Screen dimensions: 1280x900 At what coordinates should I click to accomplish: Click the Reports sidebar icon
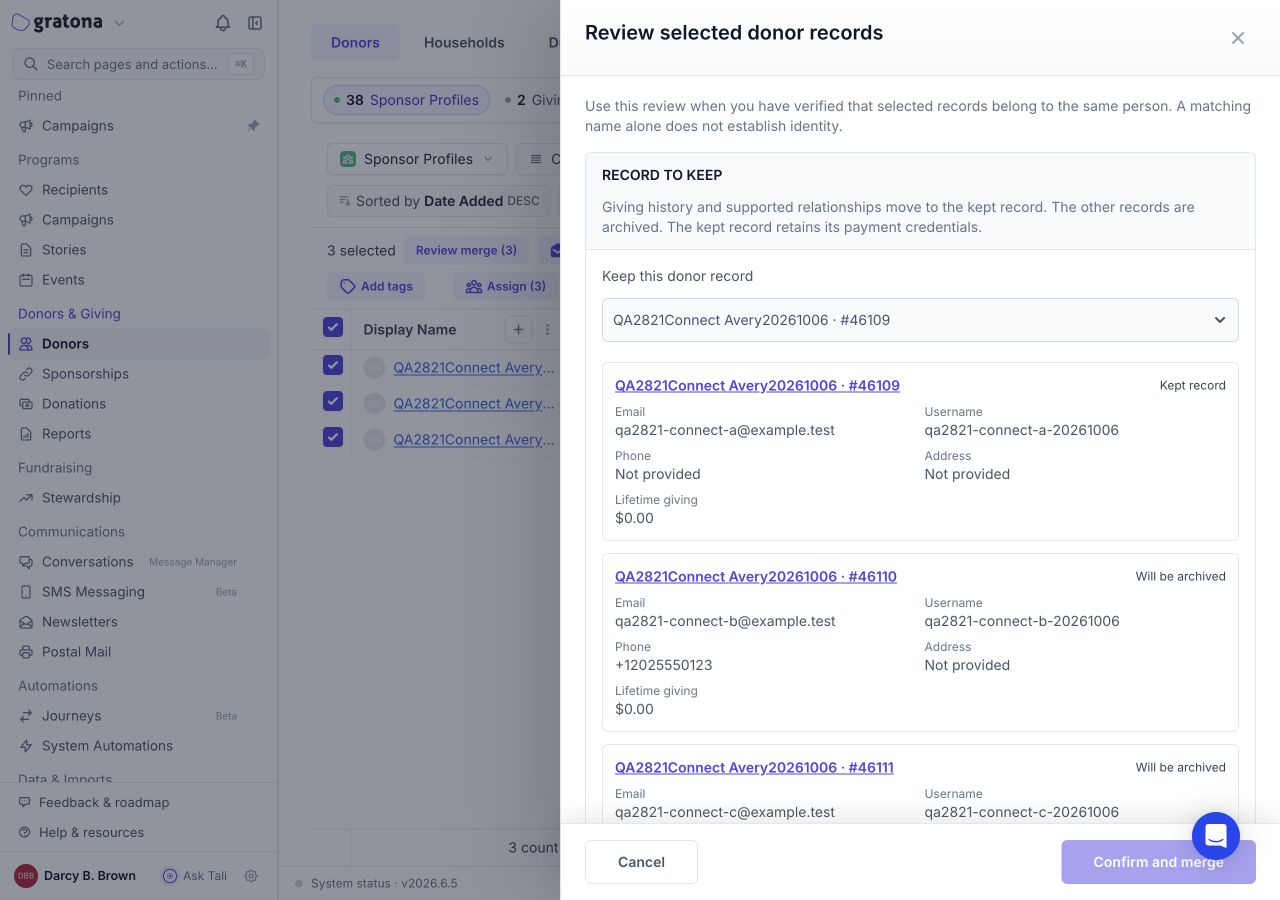(x=26, y=434)
